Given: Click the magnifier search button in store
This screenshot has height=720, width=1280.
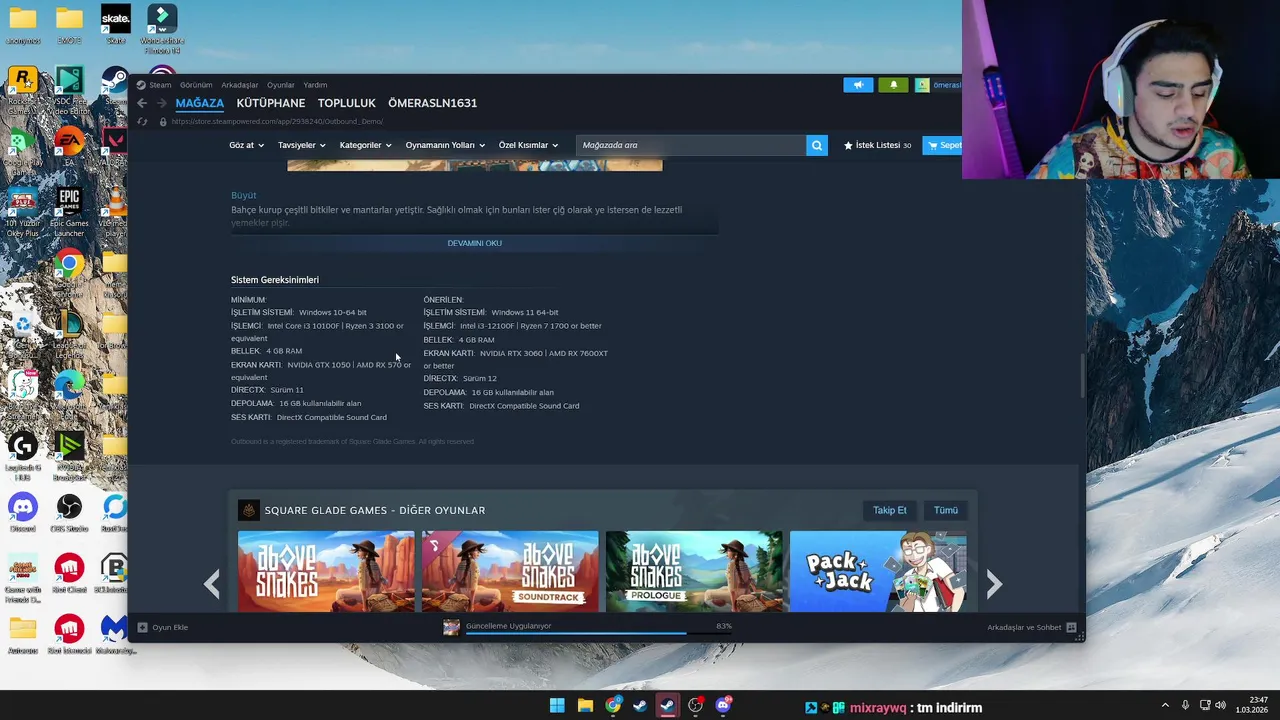Looking at the screenshot, I should (x=817, y=145).
